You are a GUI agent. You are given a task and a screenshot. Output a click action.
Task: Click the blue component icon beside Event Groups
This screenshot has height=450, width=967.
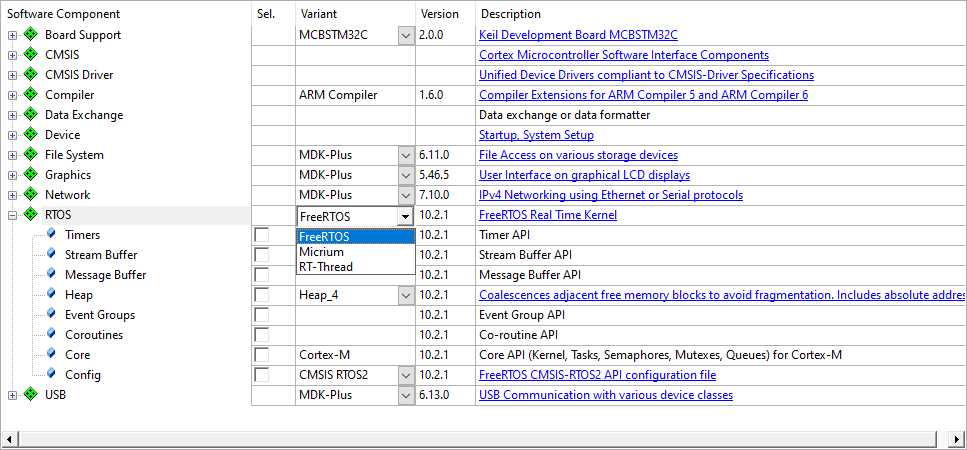click(x=51, y=314)
